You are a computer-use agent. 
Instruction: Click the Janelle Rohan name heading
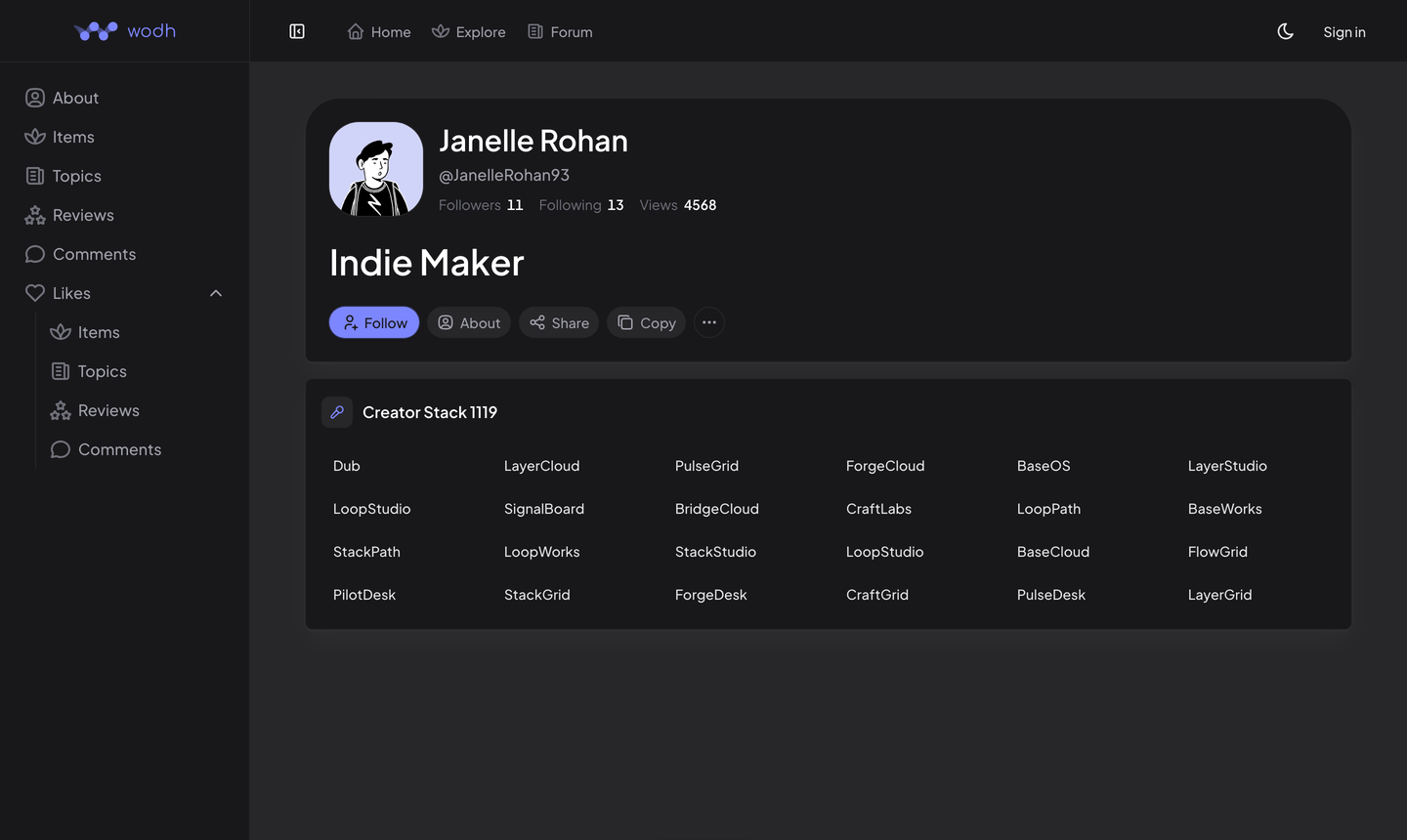click(533, 141)
